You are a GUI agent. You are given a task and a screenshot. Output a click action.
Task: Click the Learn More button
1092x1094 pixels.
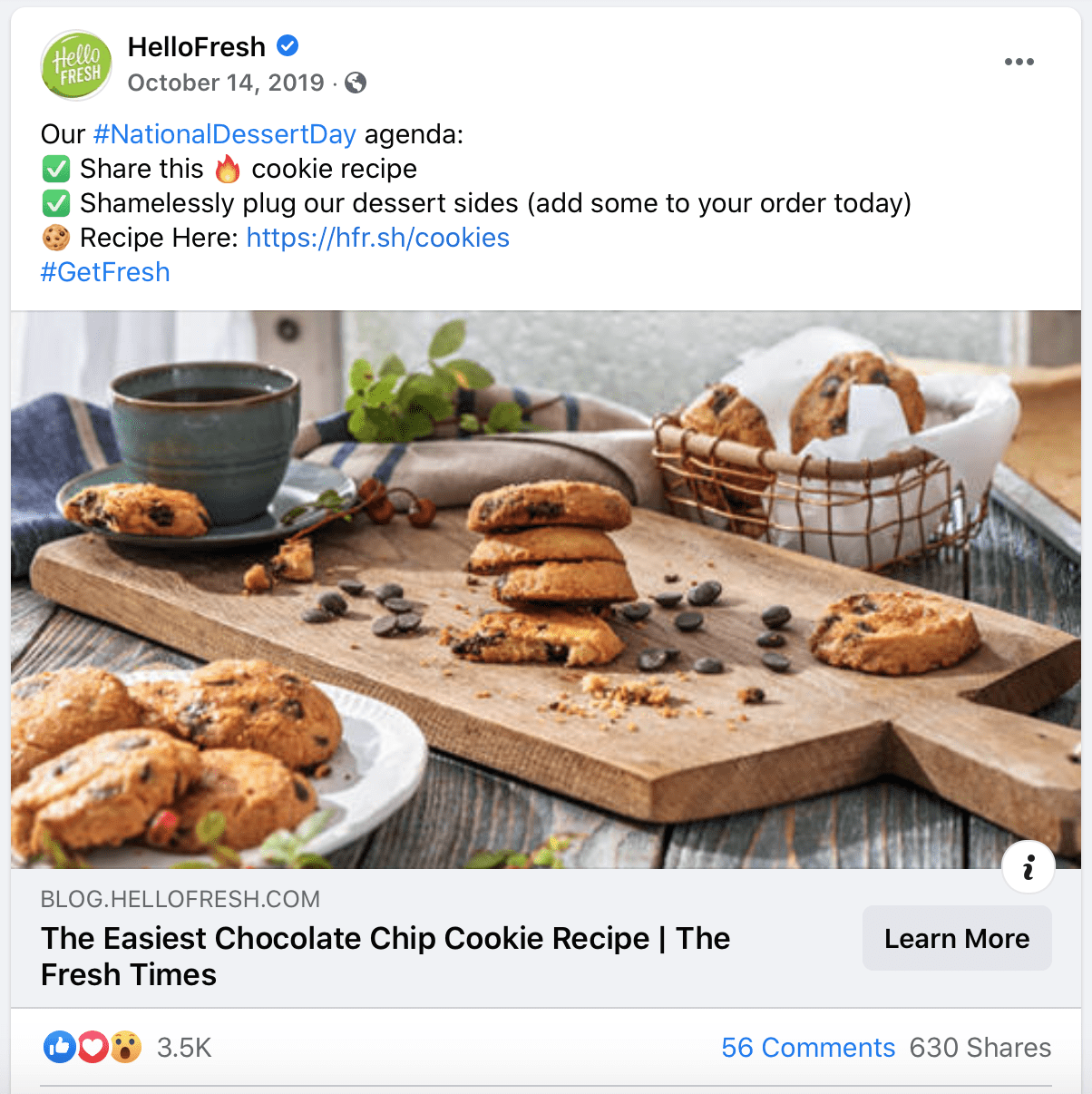[957, 938]
